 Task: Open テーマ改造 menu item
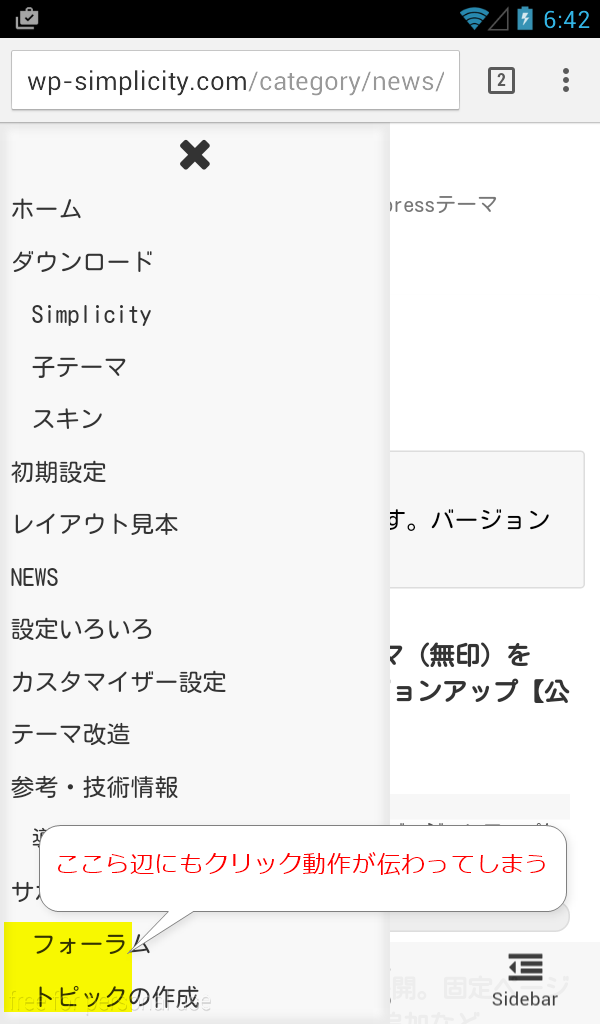click(x=71, y=734)
